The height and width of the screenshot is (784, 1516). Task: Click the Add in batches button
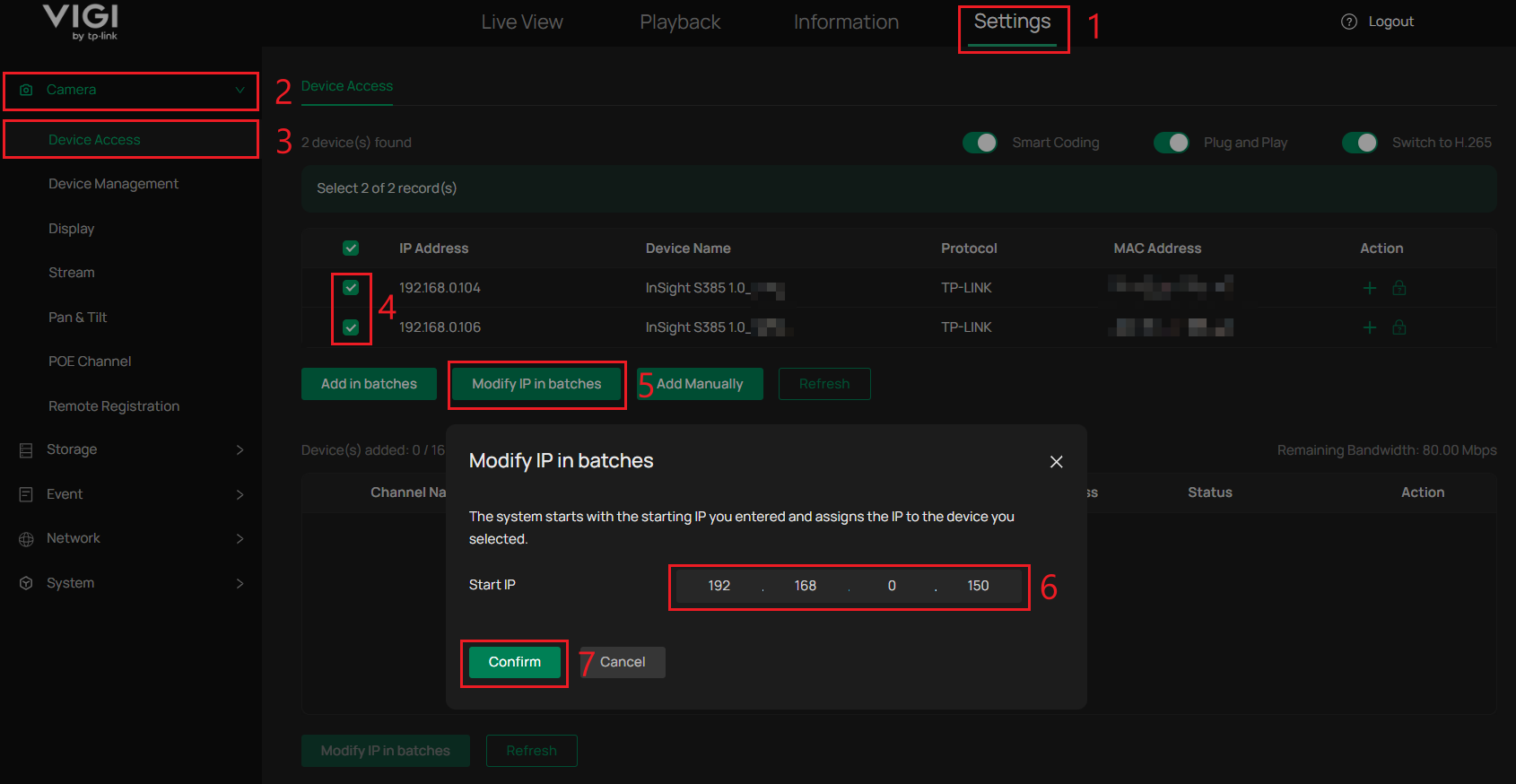(369, 384)
